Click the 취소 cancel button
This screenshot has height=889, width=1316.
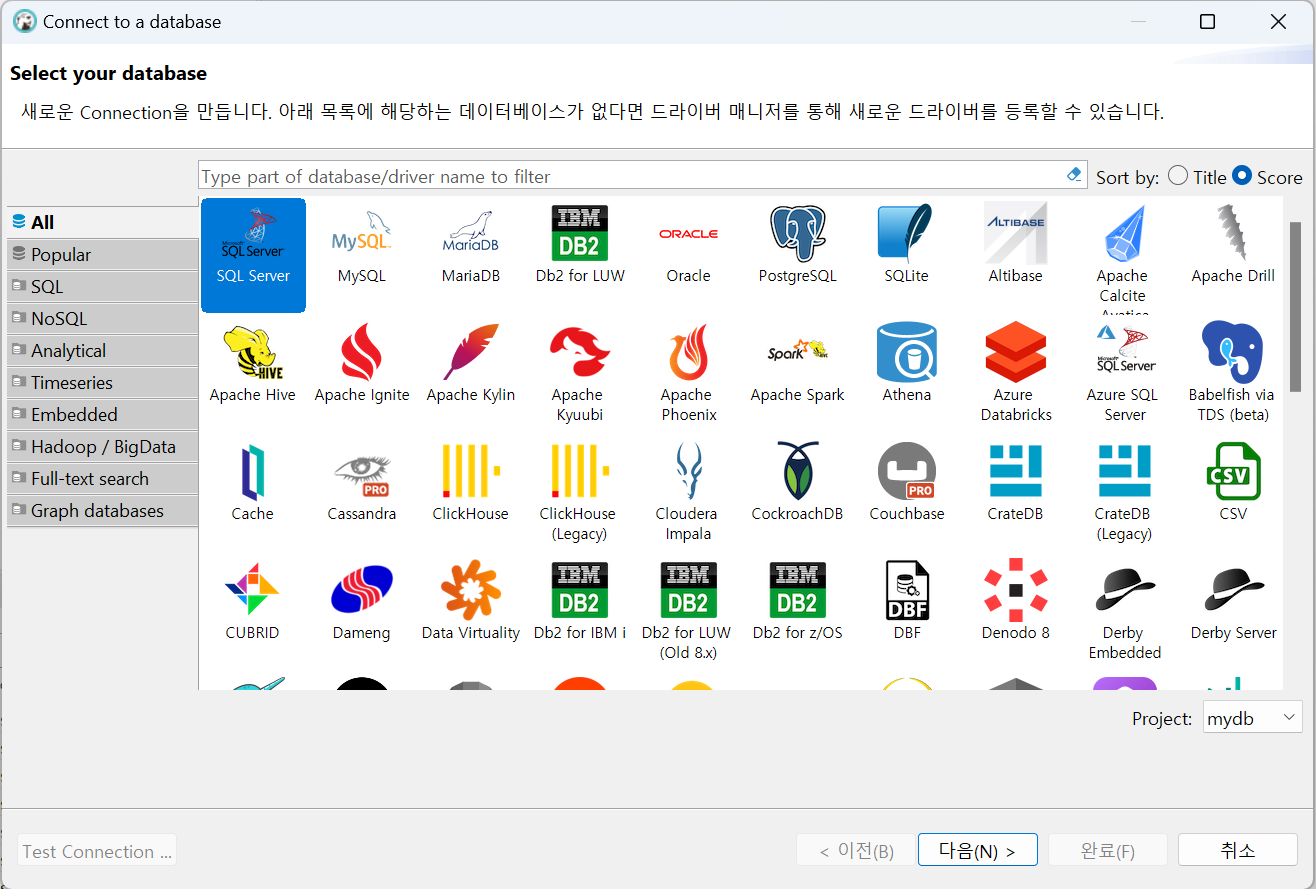[x=1238, y=850]
